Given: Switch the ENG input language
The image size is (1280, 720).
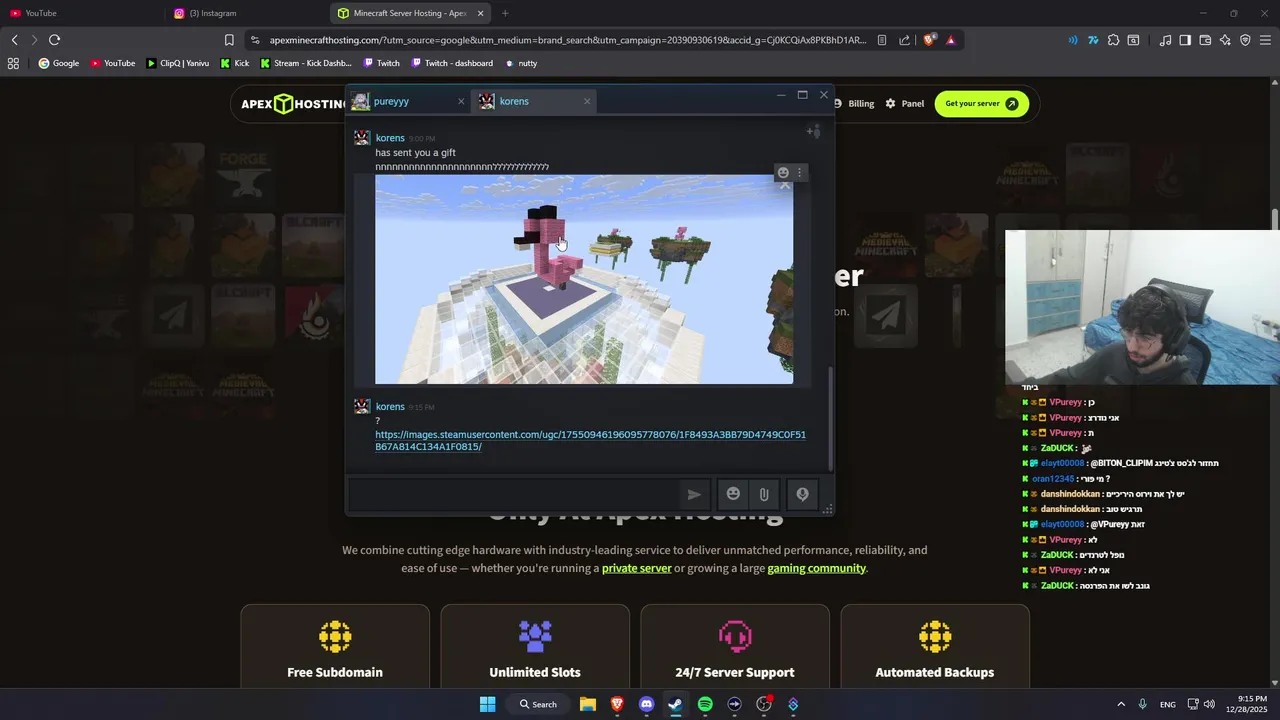Looking at the screenshot, I should (x=1167, y=704).
